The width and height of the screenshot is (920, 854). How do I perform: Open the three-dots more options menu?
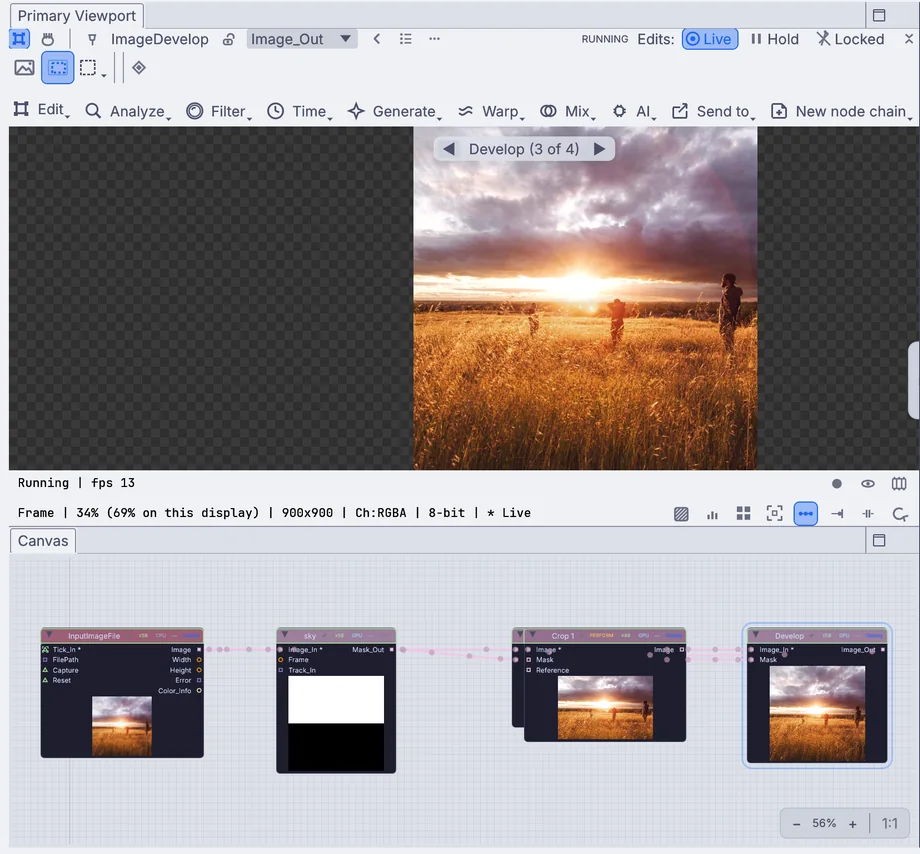click(x=434, y=39)
